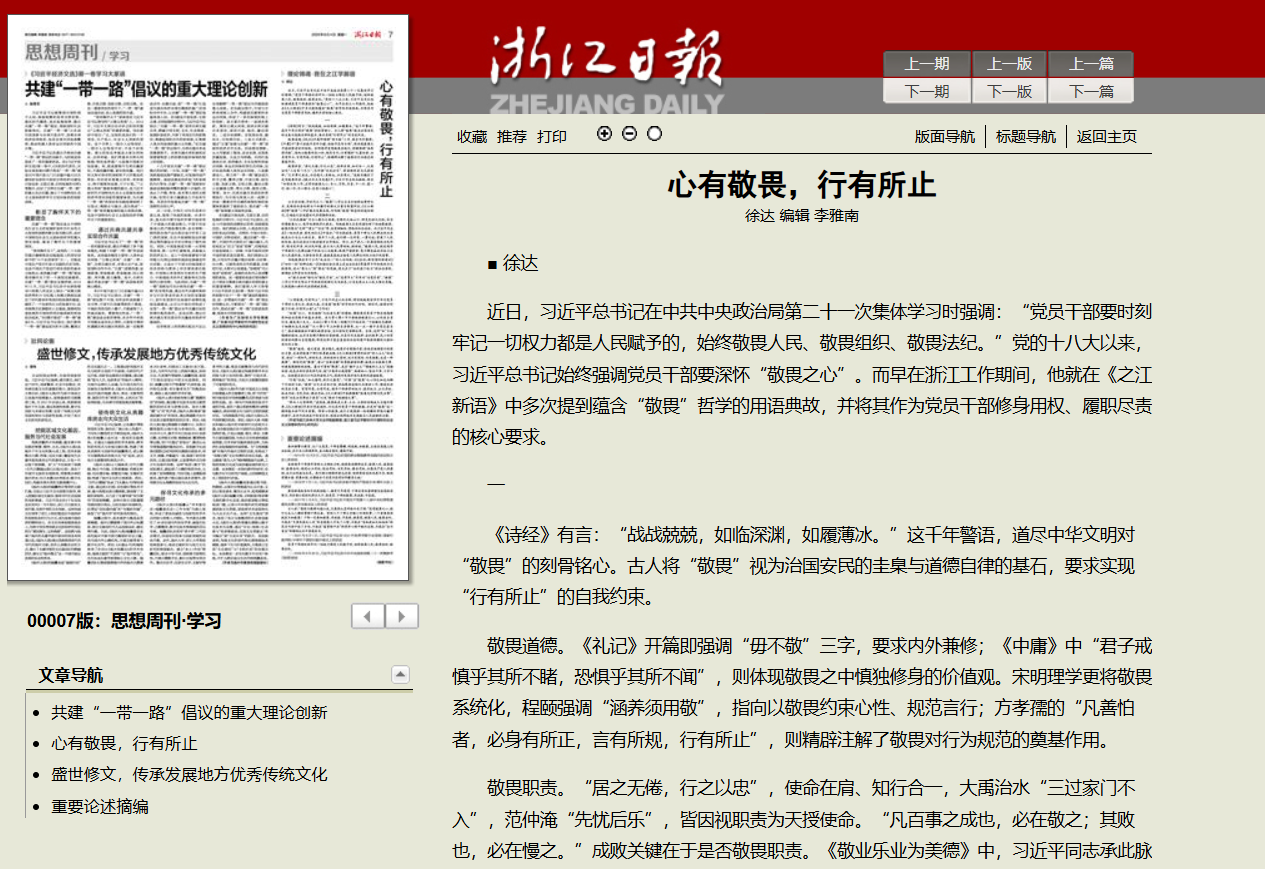Open 版面导航 page navigation
Image resolution: width=1265 pixels, height=869 pixels.
click(945, 137)
